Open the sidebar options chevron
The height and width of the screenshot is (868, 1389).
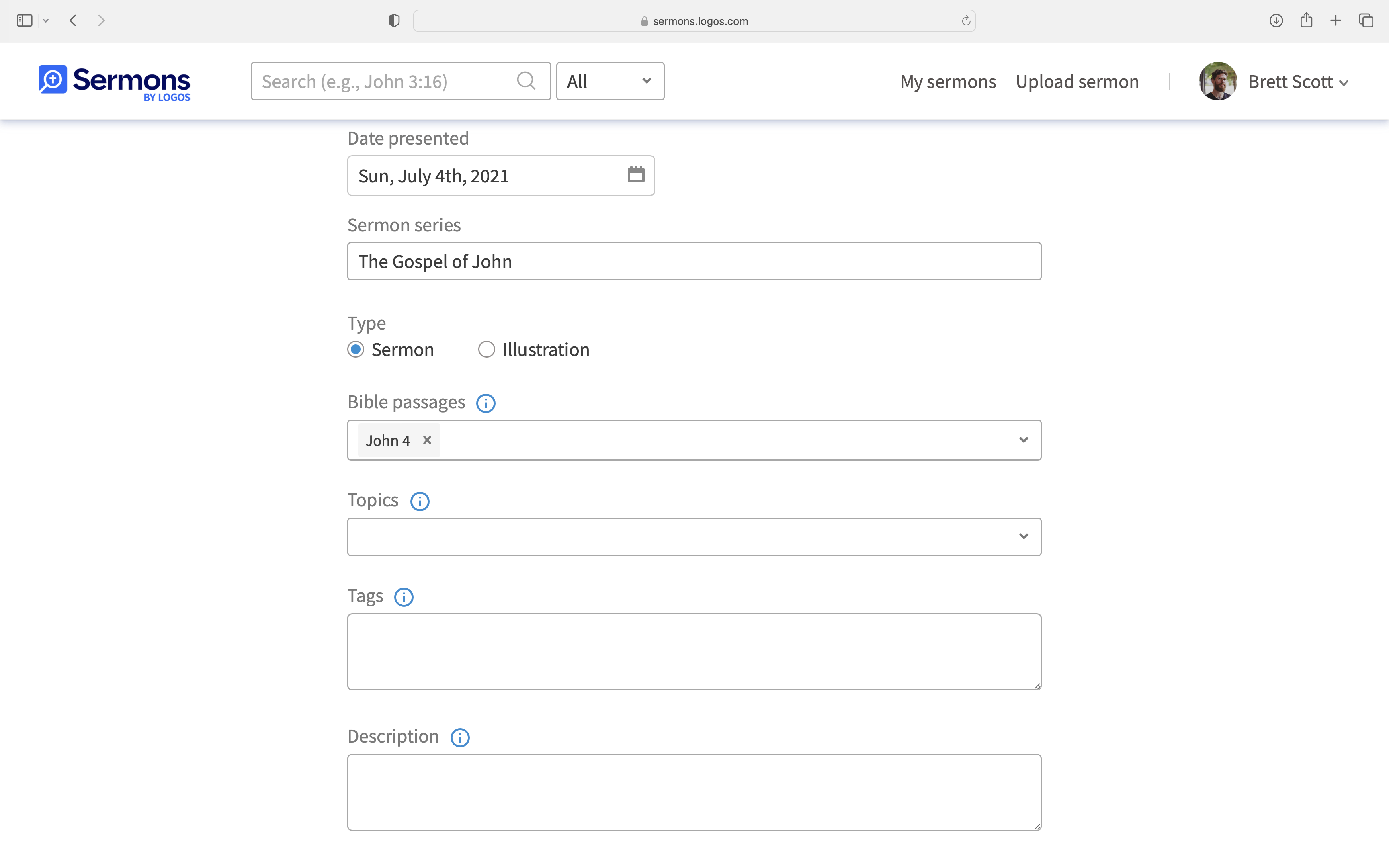[x=46, y=20]
